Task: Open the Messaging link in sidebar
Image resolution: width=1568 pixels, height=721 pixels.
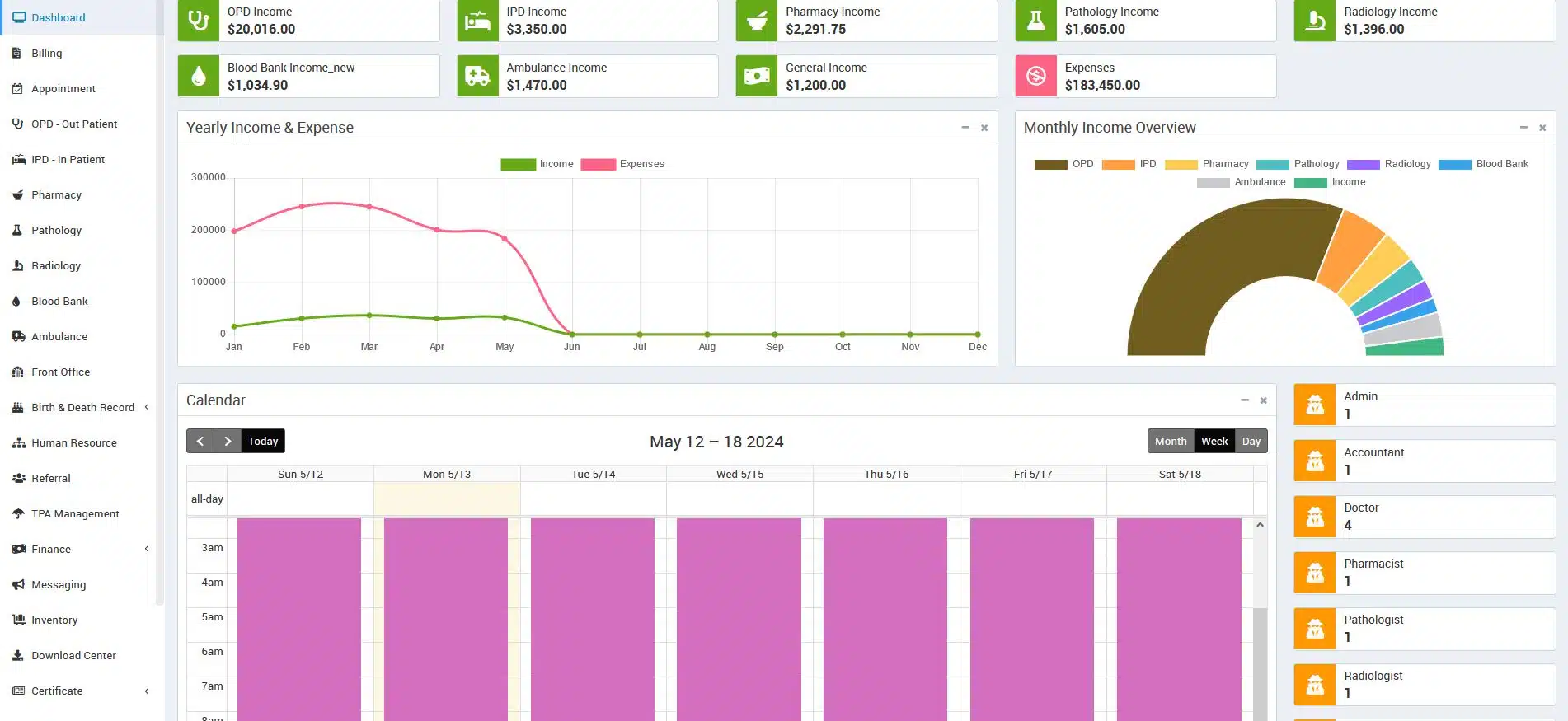Action: pos(59,584)
